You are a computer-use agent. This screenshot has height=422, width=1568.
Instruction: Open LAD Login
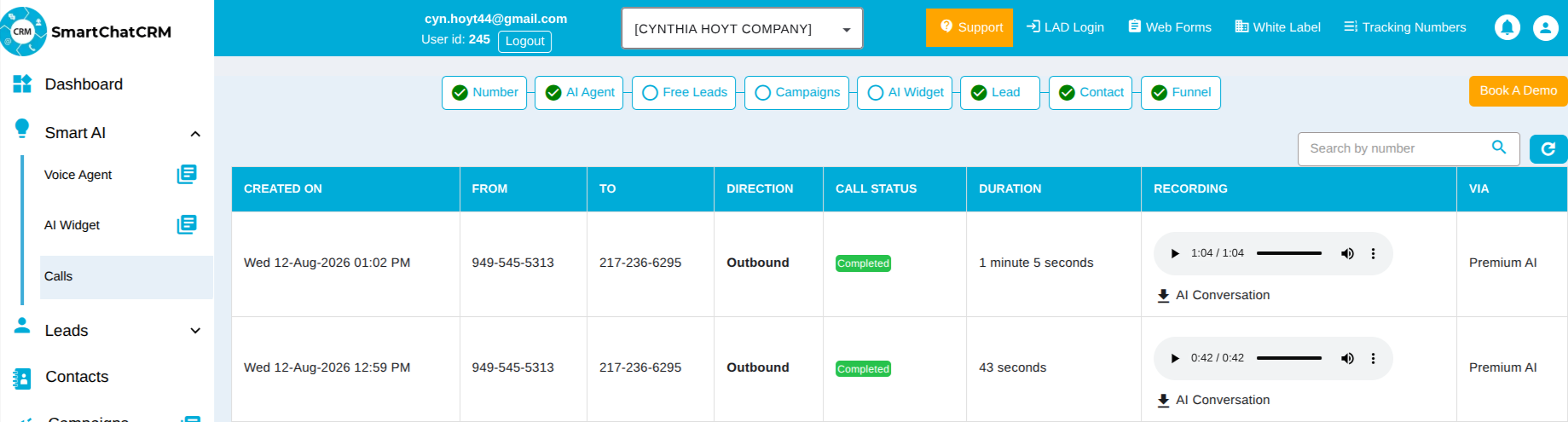(x=1065, y=27)
